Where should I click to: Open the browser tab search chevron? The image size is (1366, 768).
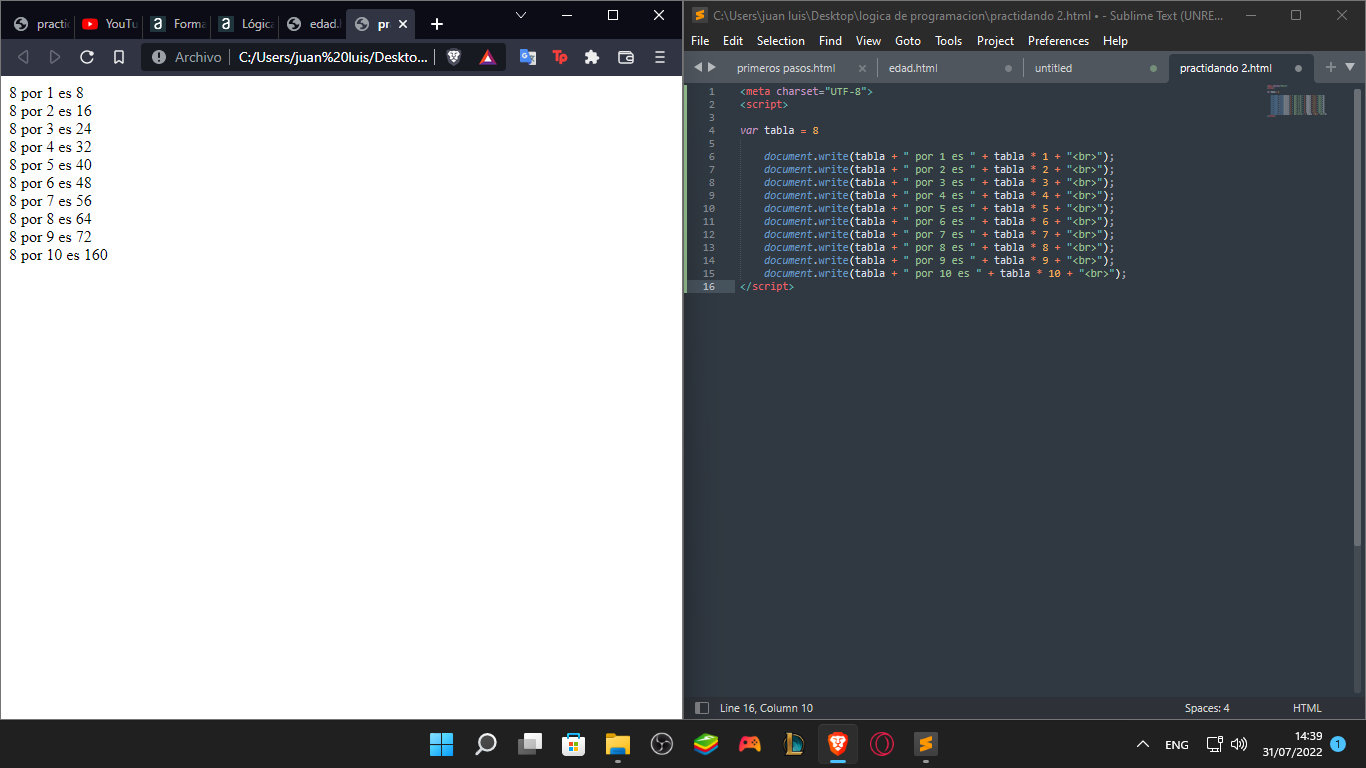coord(521,15)
